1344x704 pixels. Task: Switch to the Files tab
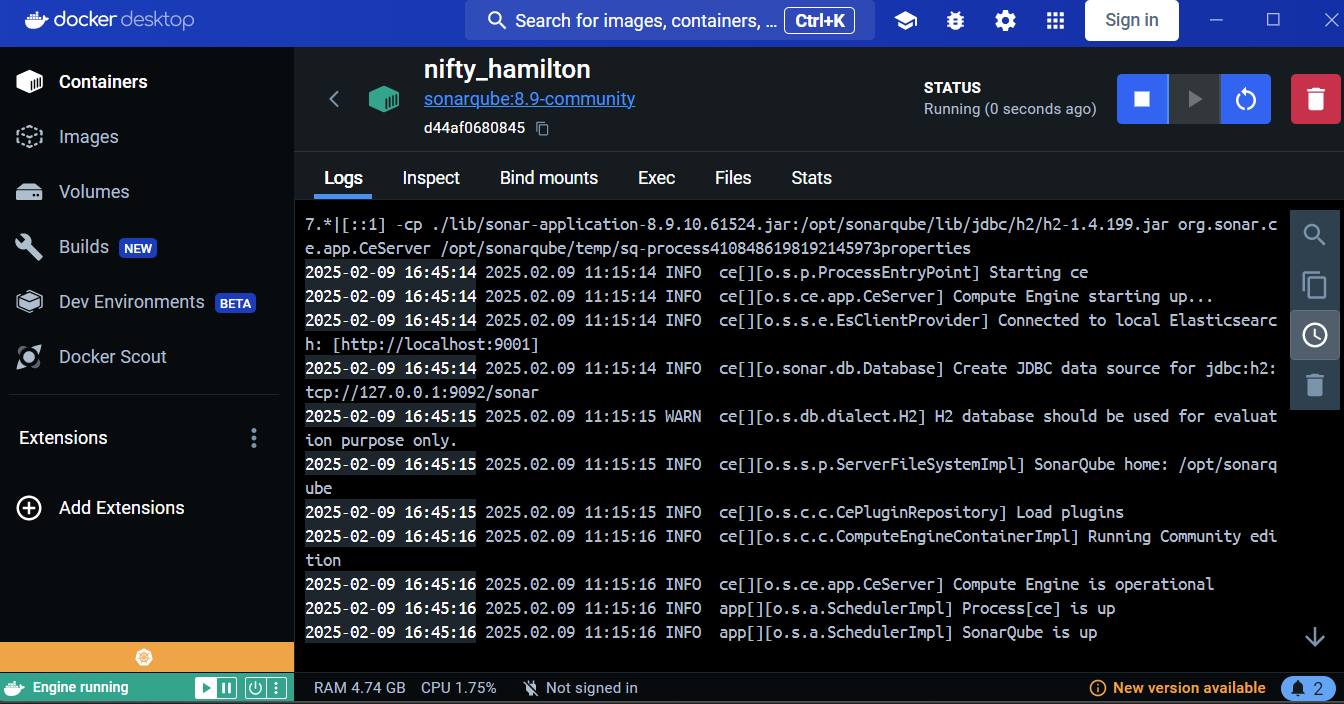click(733, 178)
